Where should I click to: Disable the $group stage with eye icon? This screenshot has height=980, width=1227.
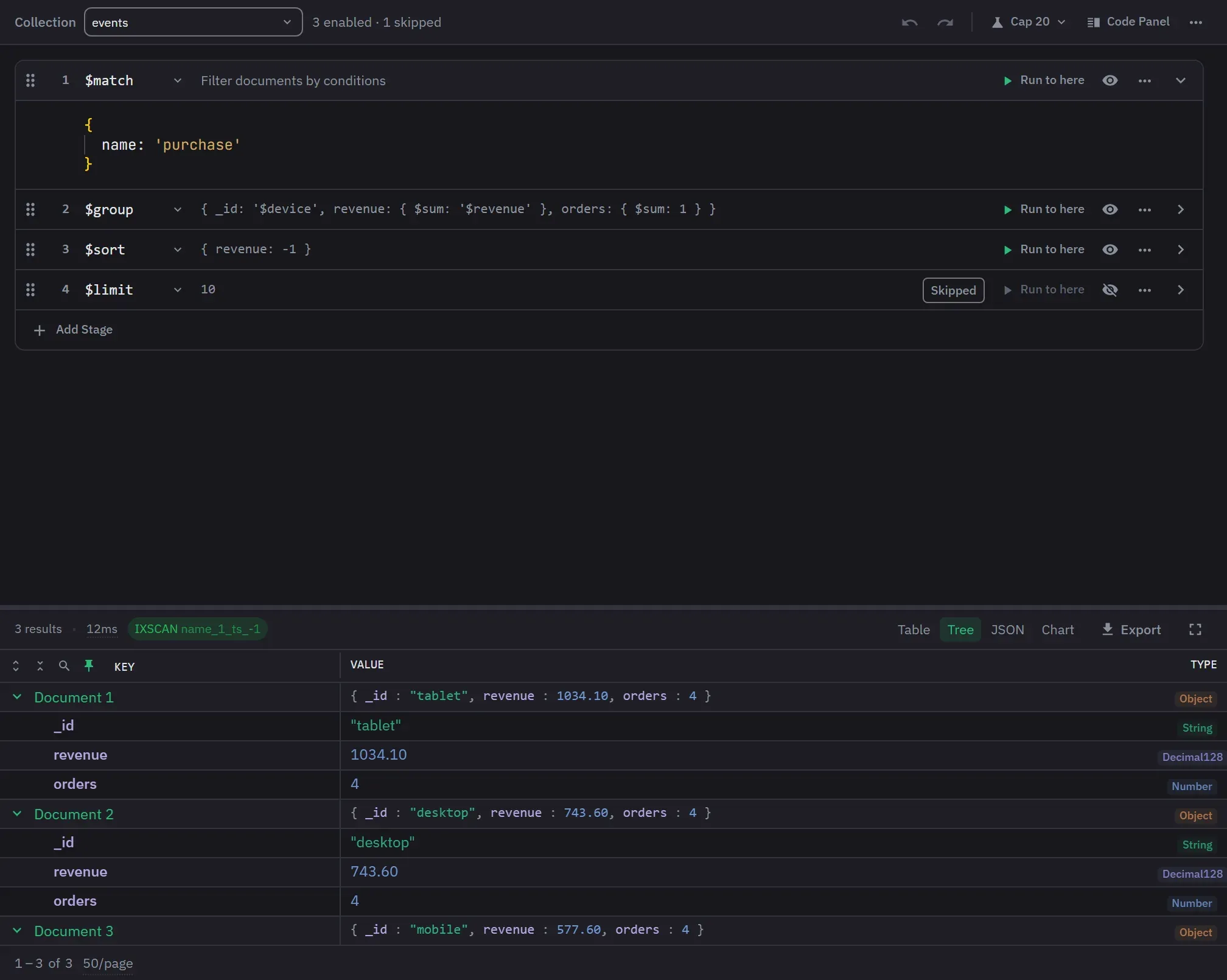click(x=1110, y=209)
